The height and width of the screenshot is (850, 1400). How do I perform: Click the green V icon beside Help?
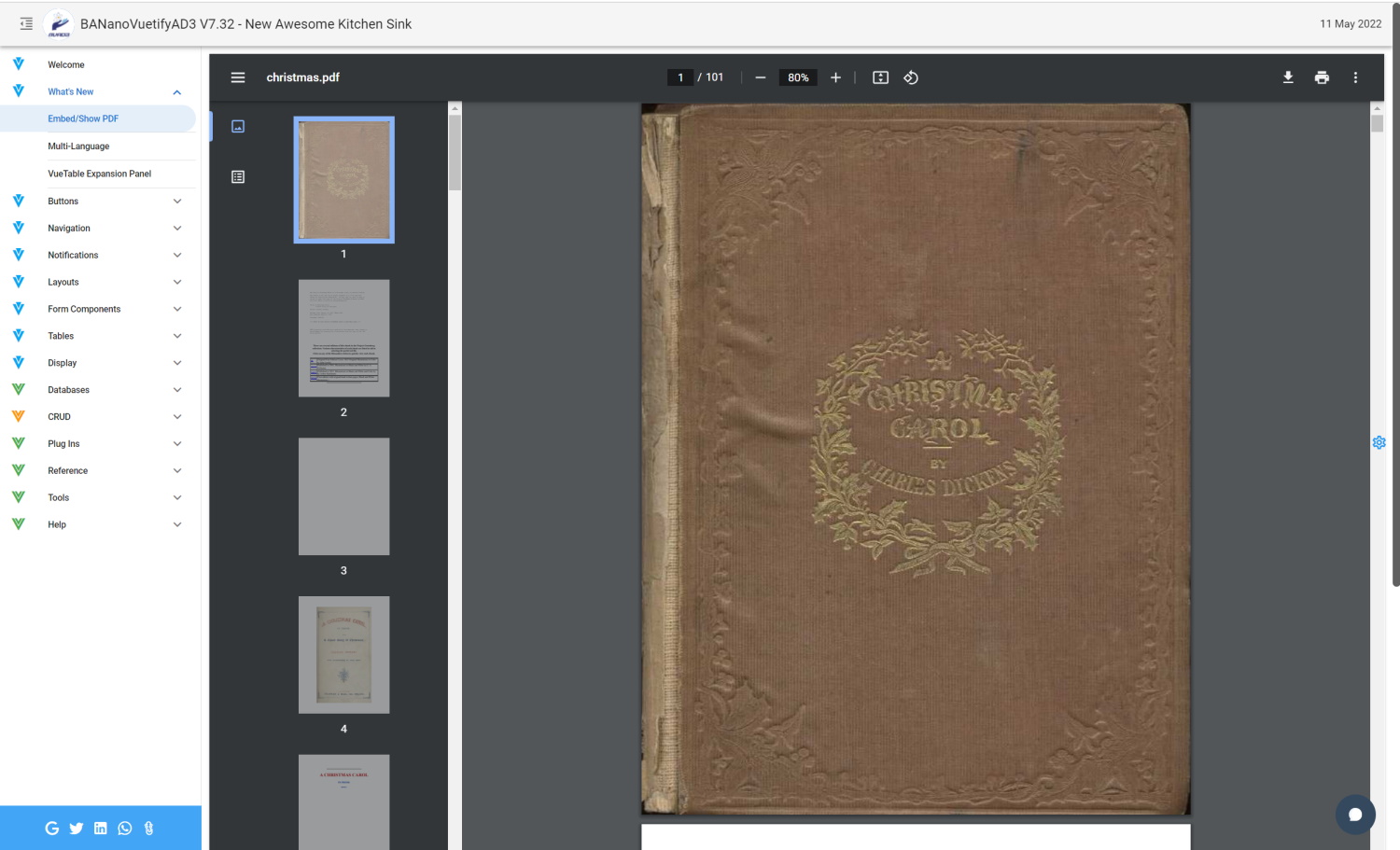[19, 524]
